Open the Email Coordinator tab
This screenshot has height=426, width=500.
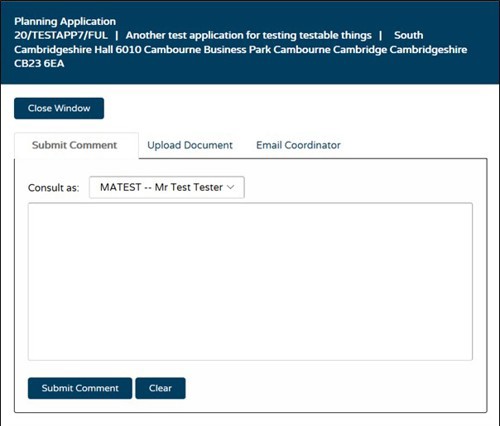[298, 145]
